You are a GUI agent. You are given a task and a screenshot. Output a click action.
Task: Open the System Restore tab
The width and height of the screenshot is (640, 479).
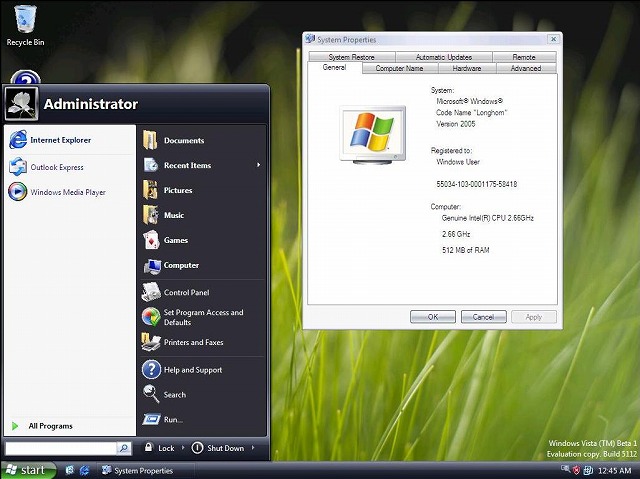click(x=351, y=58)
